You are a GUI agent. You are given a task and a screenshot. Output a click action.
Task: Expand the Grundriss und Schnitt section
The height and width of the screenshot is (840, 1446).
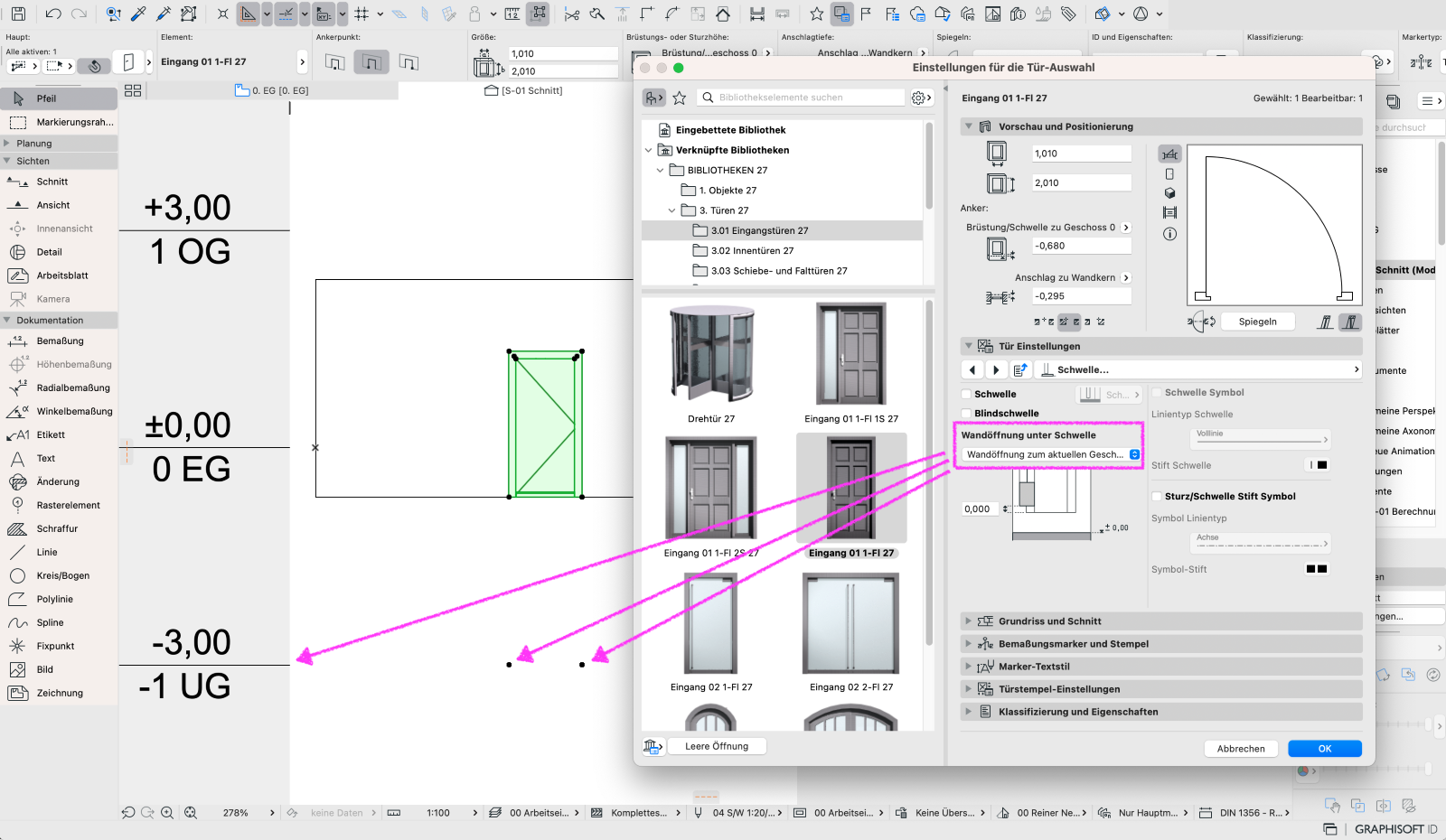click(x=969, y=621)
